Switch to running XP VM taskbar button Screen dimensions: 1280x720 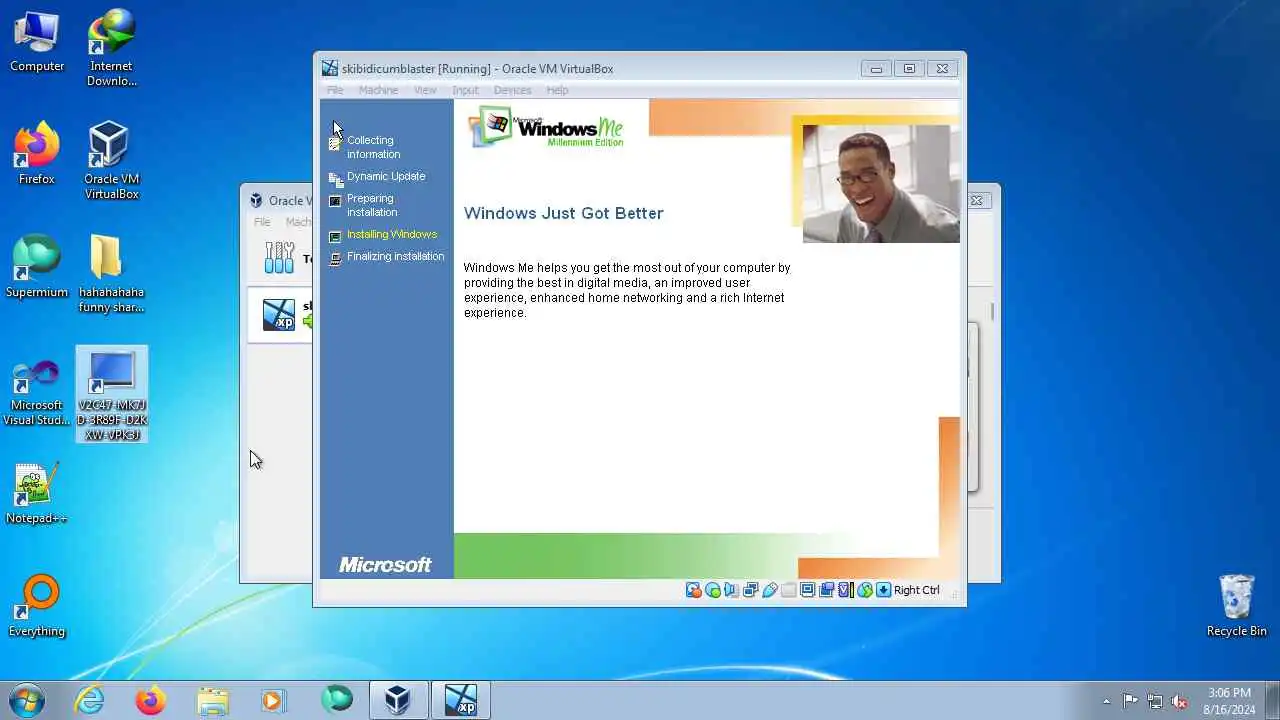click(461, 700)
